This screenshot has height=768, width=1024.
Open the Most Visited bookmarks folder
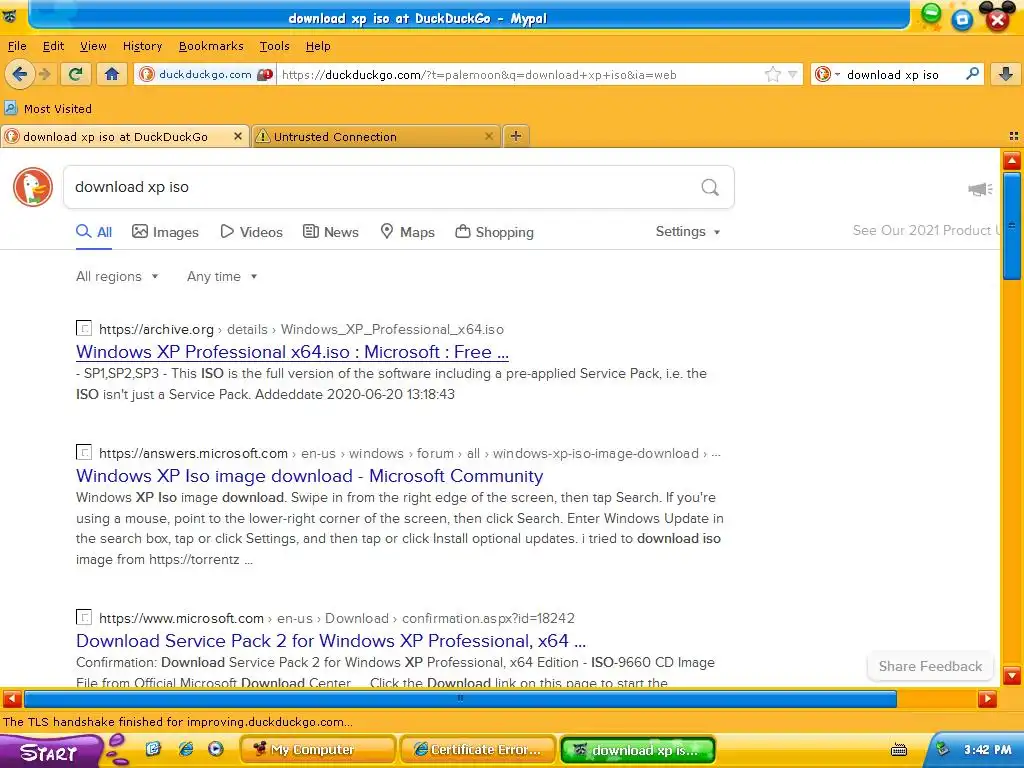(48, 108)
